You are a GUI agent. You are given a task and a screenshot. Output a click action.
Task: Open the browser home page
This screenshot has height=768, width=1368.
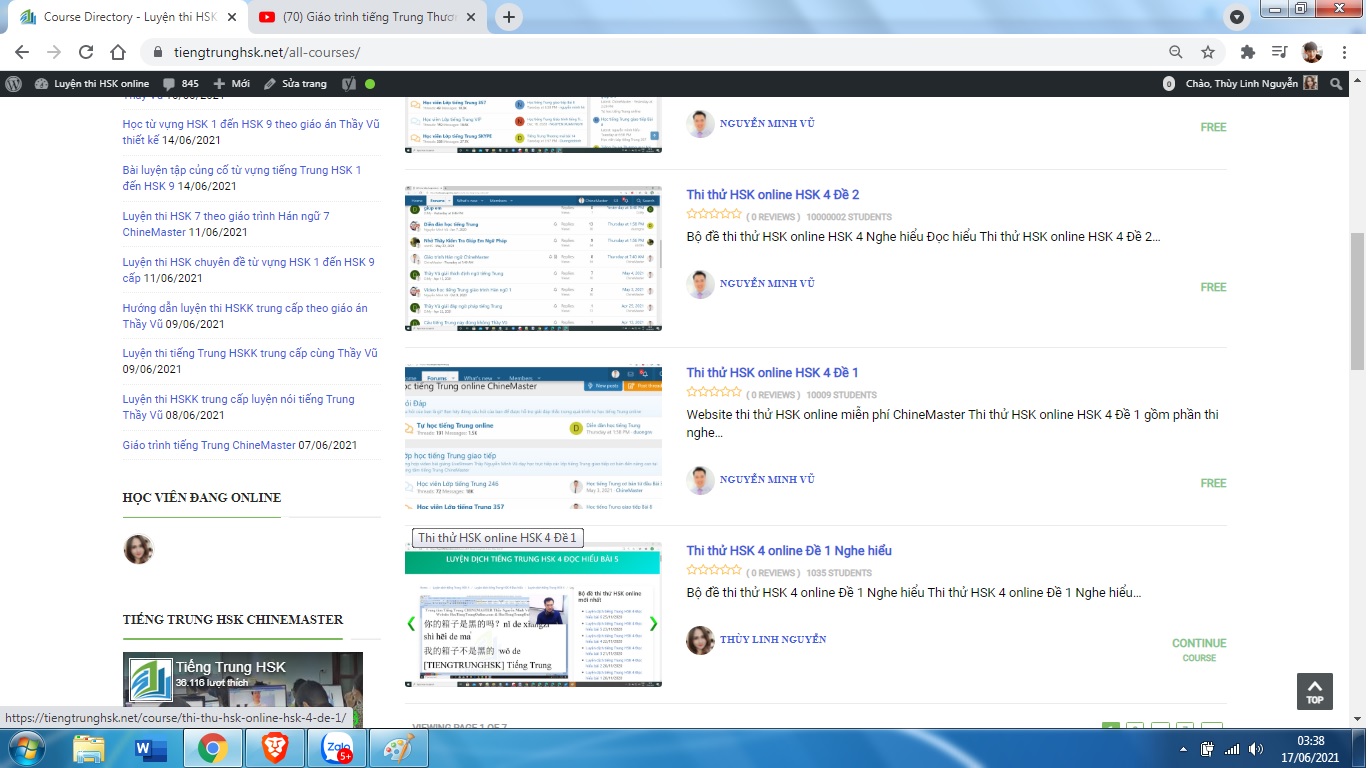pos(118,52)
